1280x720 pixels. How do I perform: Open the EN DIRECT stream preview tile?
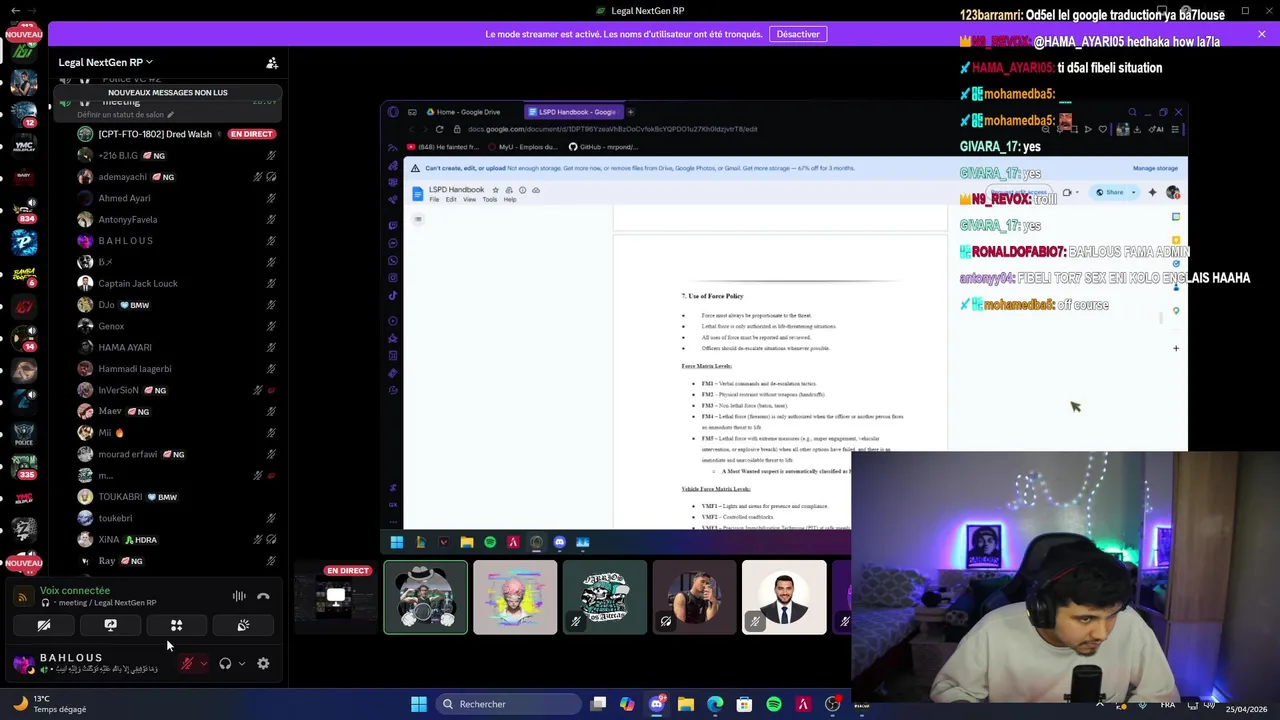(337, 597)
